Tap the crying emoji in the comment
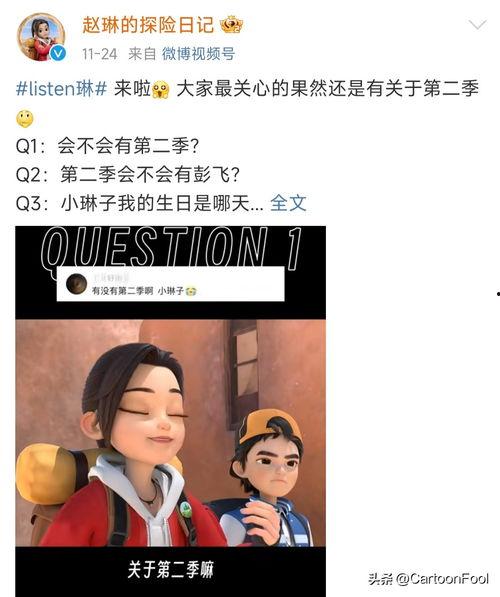 click(191, 291)
